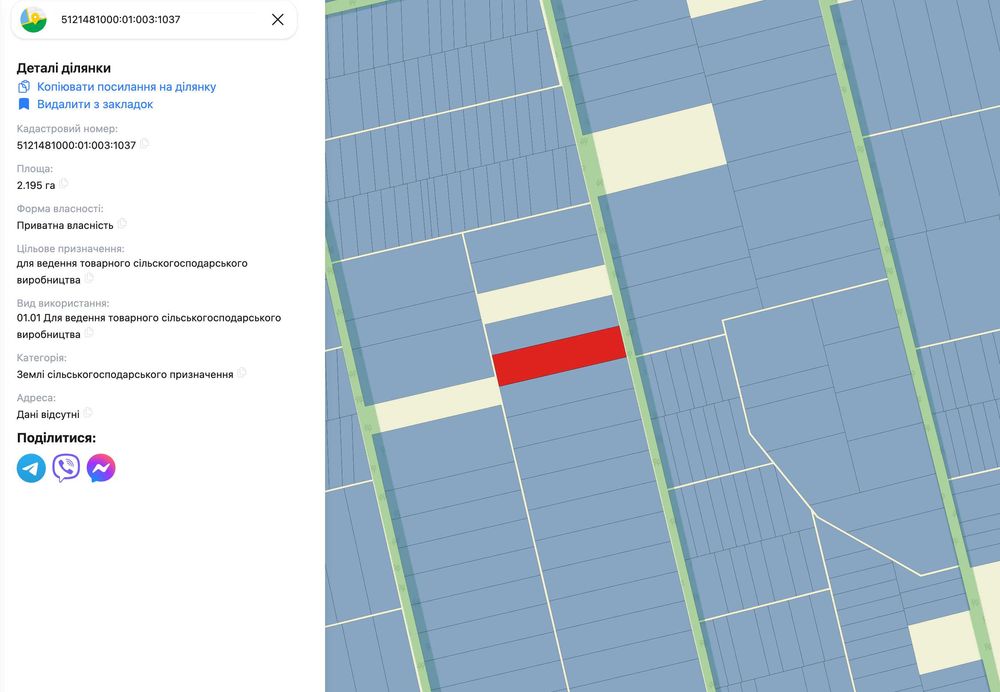Click the Кадастровий номер: label
The image size is (1000, 692).
pyautogui.click(x=67, y=129)
